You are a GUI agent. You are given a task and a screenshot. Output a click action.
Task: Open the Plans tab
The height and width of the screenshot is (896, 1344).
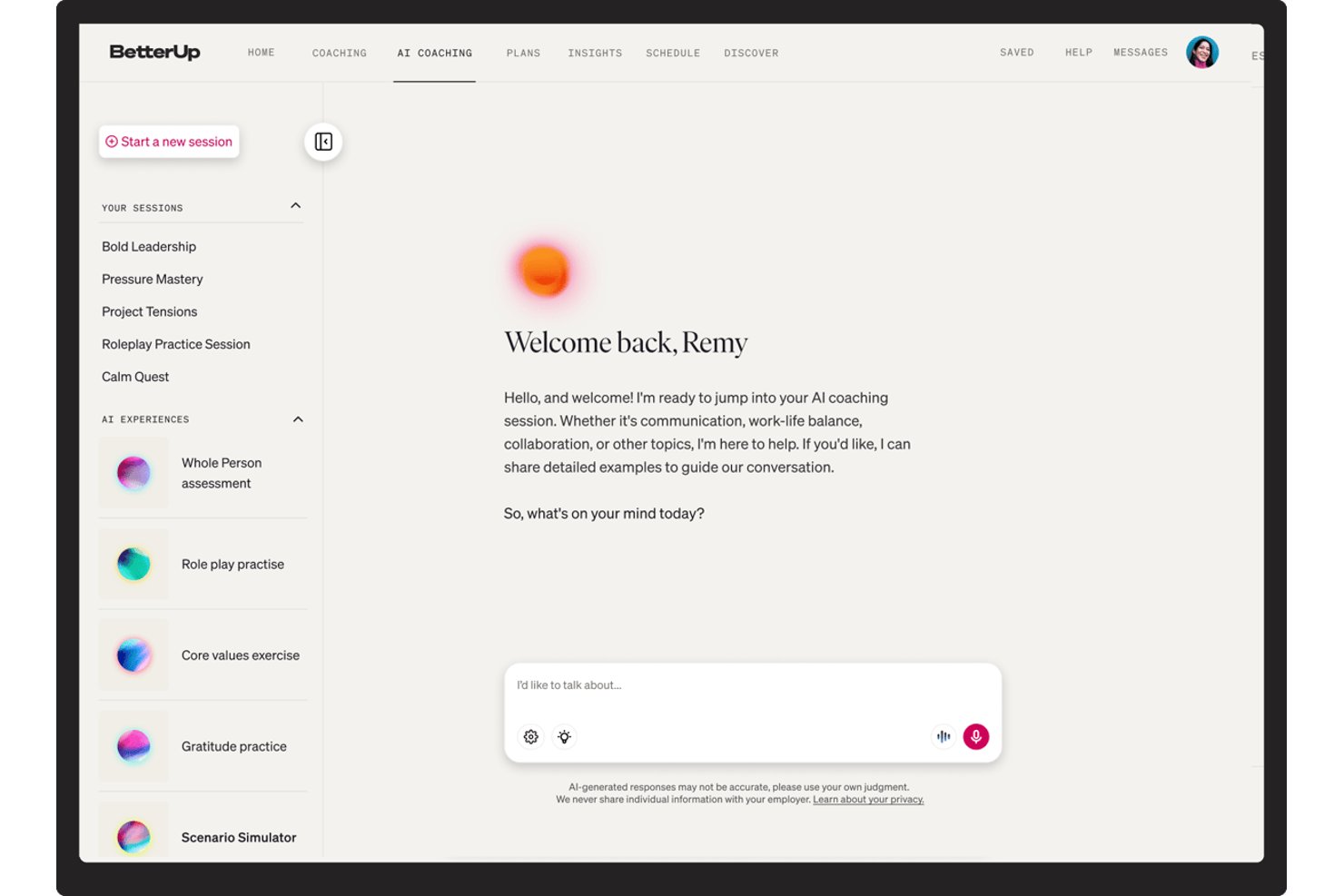pyautogui.click(x=523, y=54)
